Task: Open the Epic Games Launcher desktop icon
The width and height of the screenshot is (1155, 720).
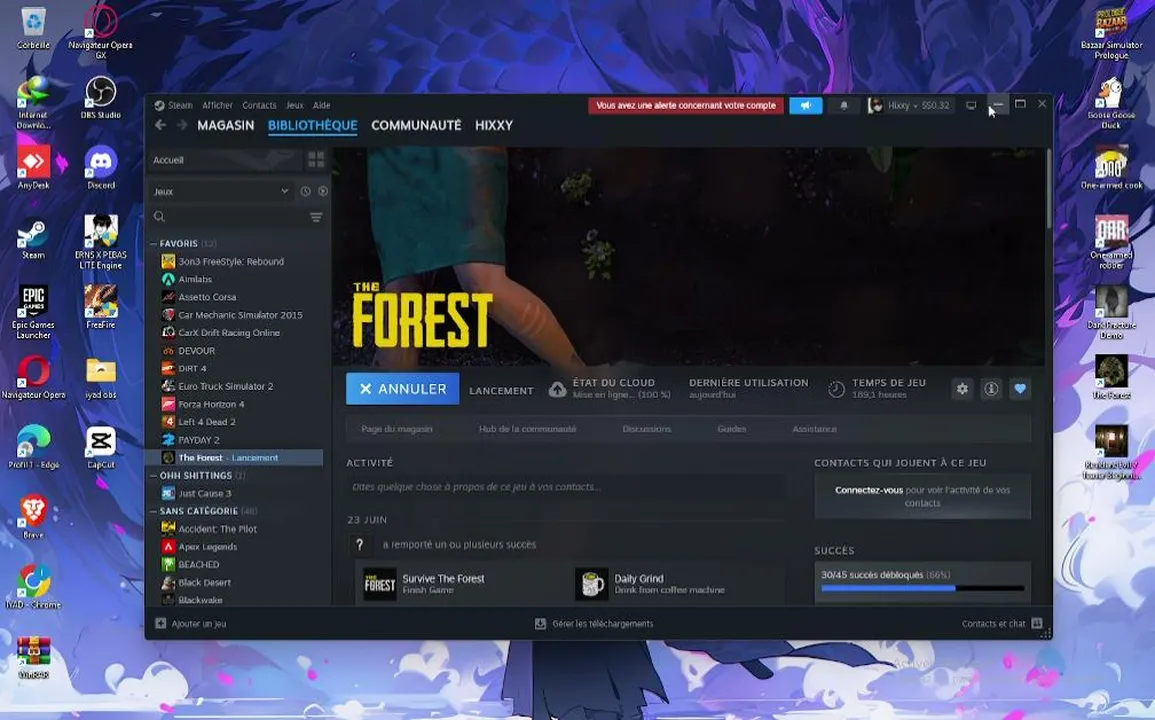Action: (33, 312)
